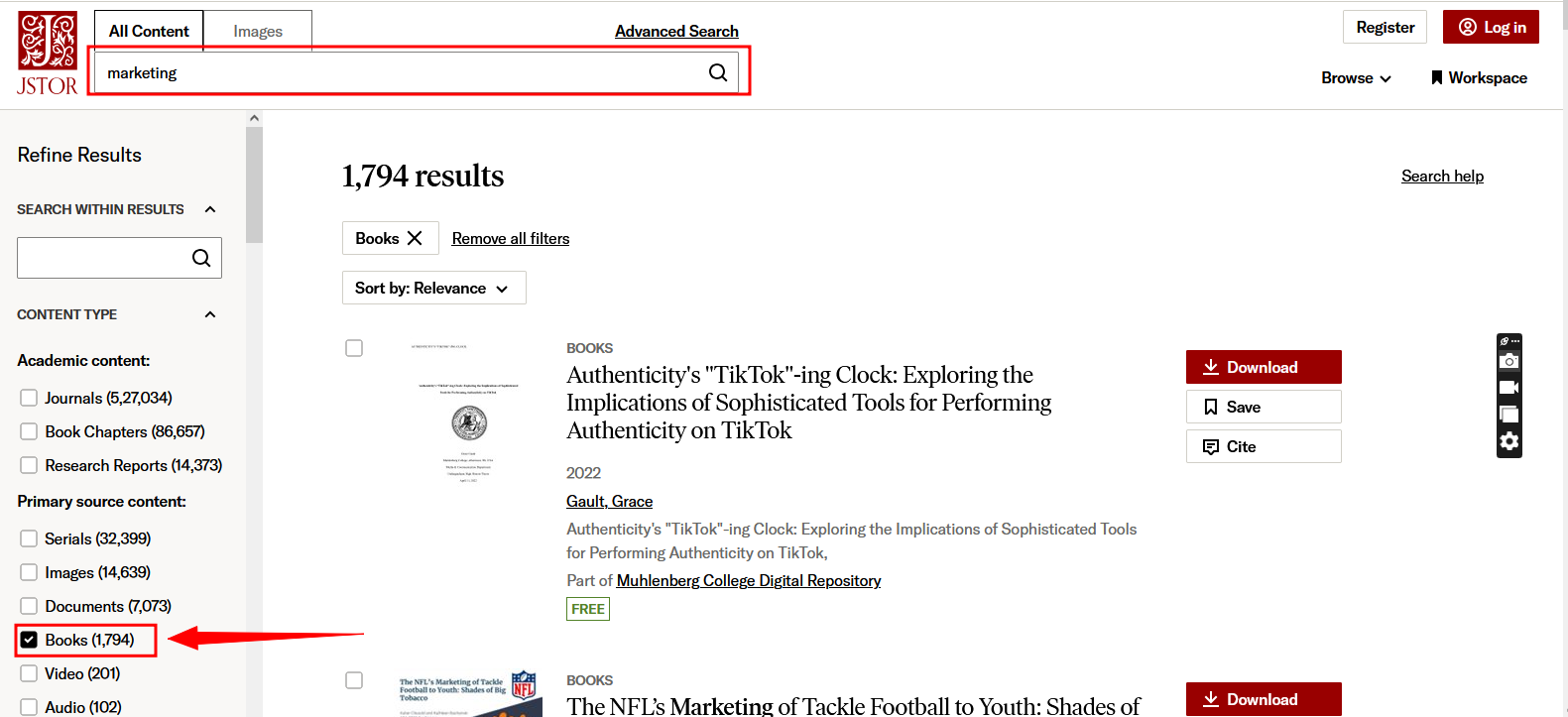Image resolution: width=1568 pixels, height=717 pixels.
Task: Switch to the Images tab
Action: coord(258,31)
